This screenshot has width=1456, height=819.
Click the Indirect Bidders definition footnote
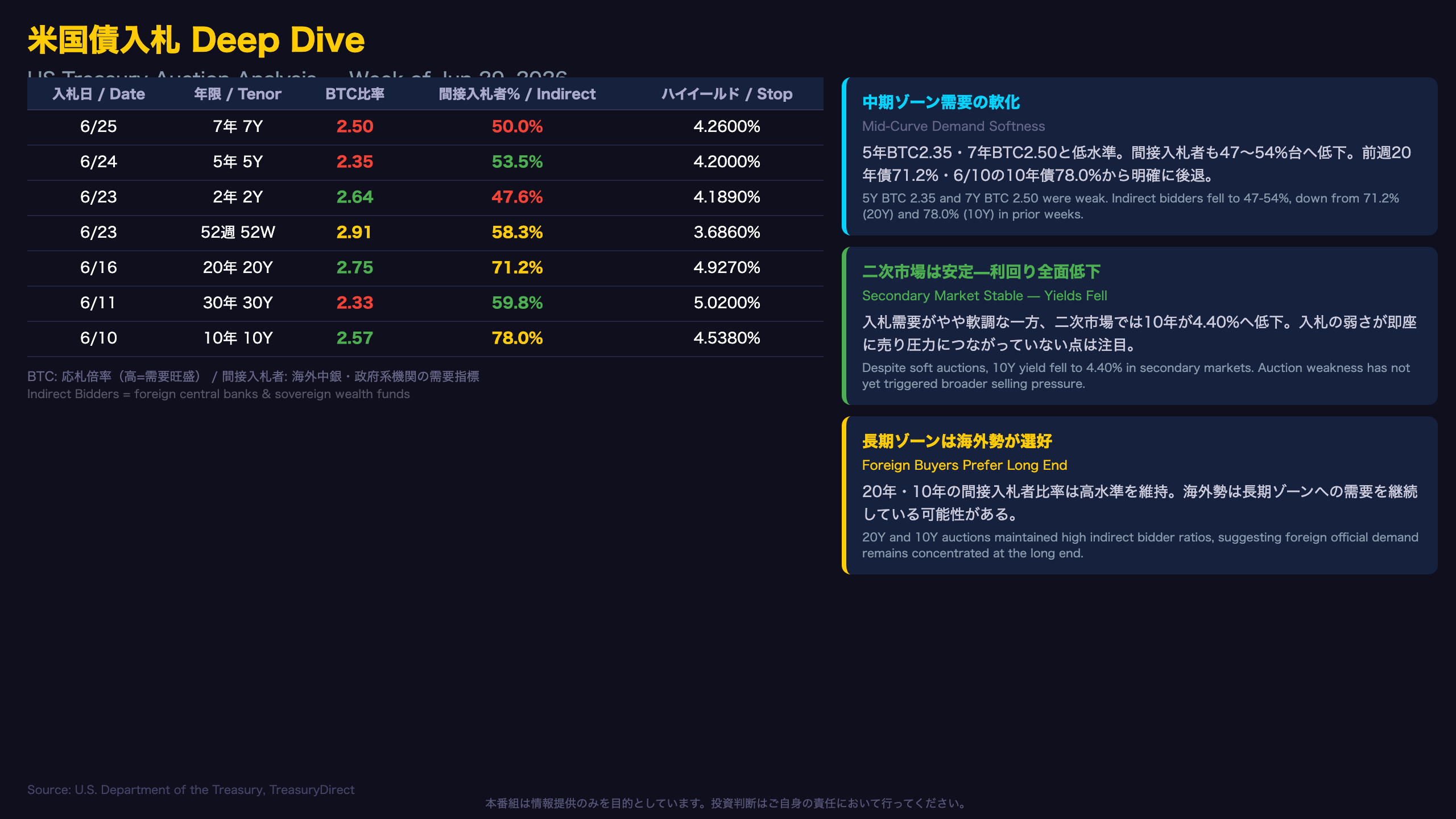pos(218,394)
